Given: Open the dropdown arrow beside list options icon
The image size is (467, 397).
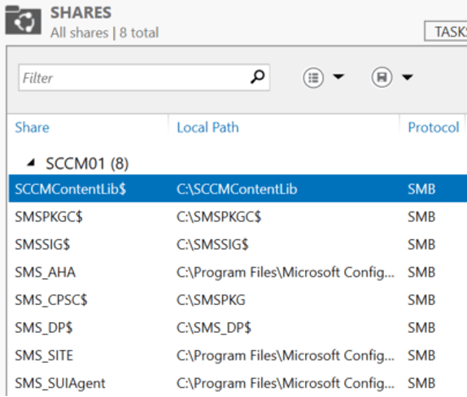Looking at the screenshot, I should [x=339, y=77].
